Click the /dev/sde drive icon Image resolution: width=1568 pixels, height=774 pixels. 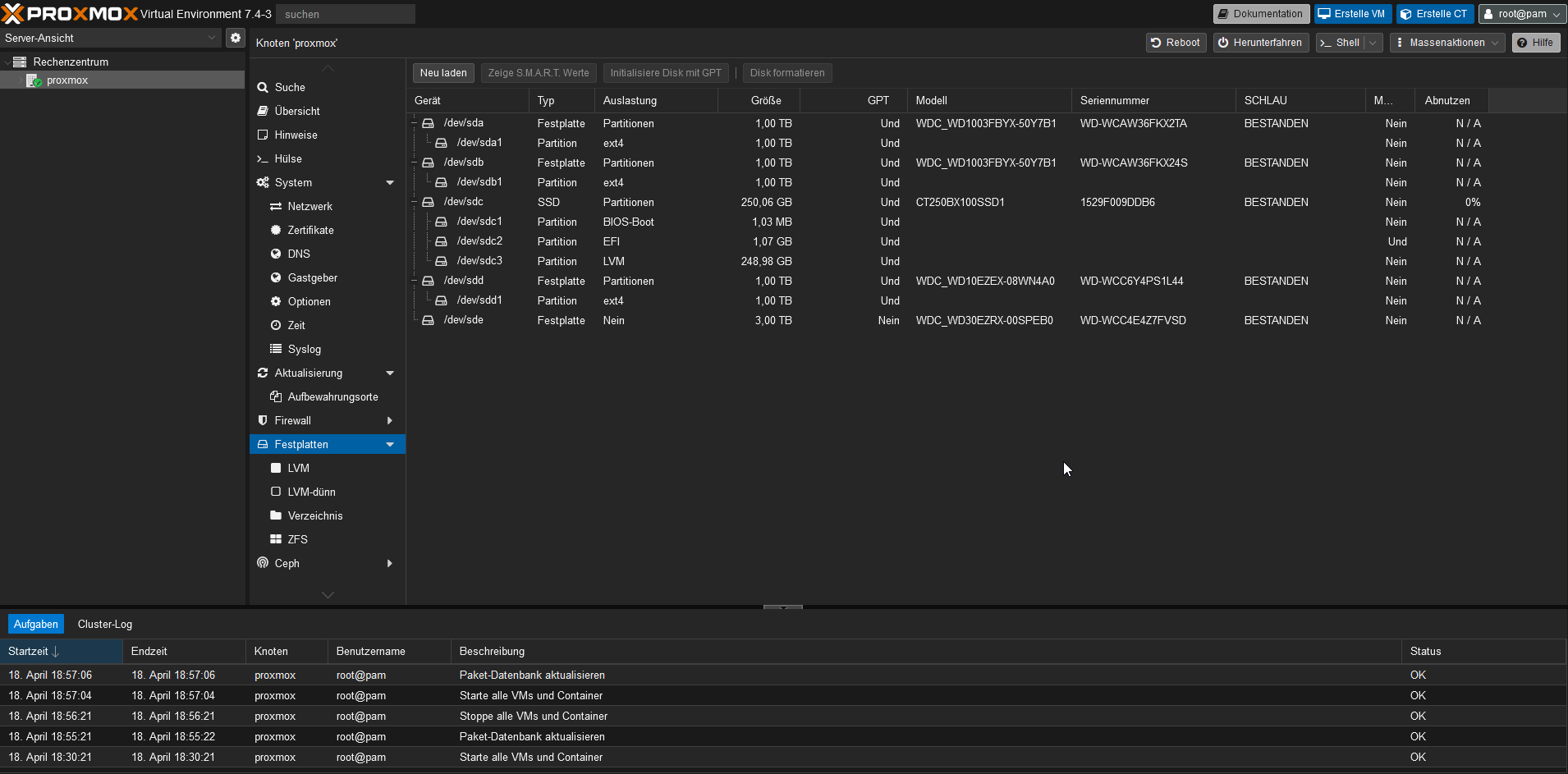[428, 320]
